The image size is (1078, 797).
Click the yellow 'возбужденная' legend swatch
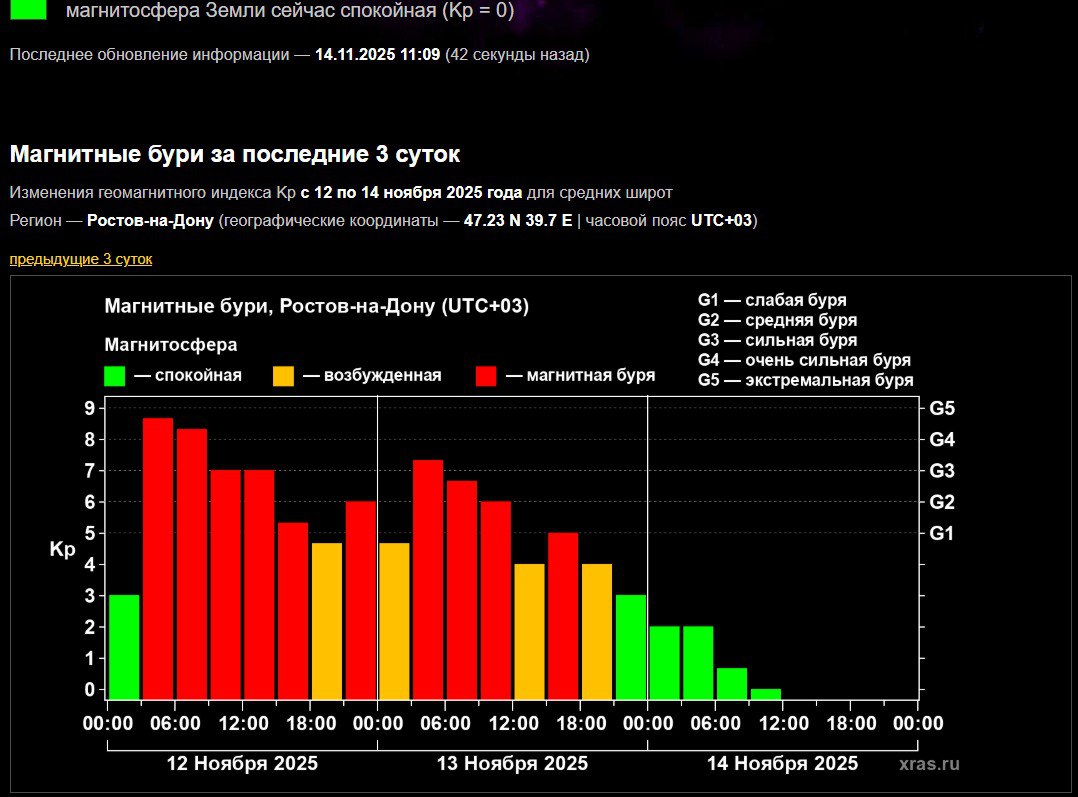pos(284,376)
